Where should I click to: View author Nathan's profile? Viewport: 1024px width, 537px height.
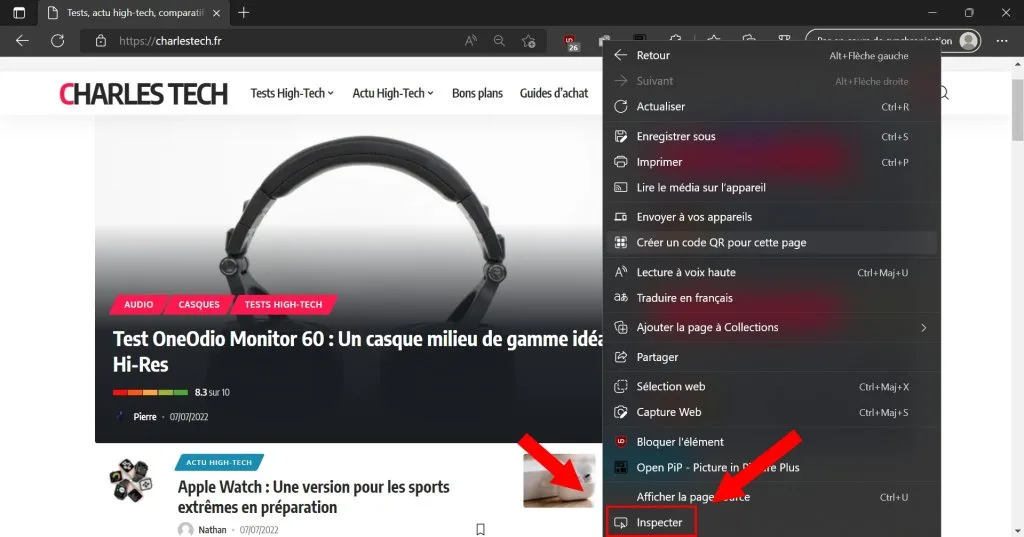point(212,530)
